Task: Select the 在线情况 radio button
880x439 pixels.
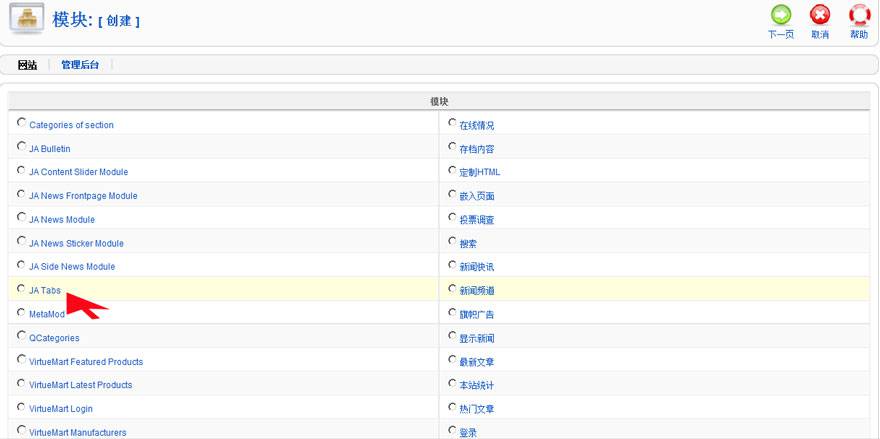Action: click(x=452, y=122)
